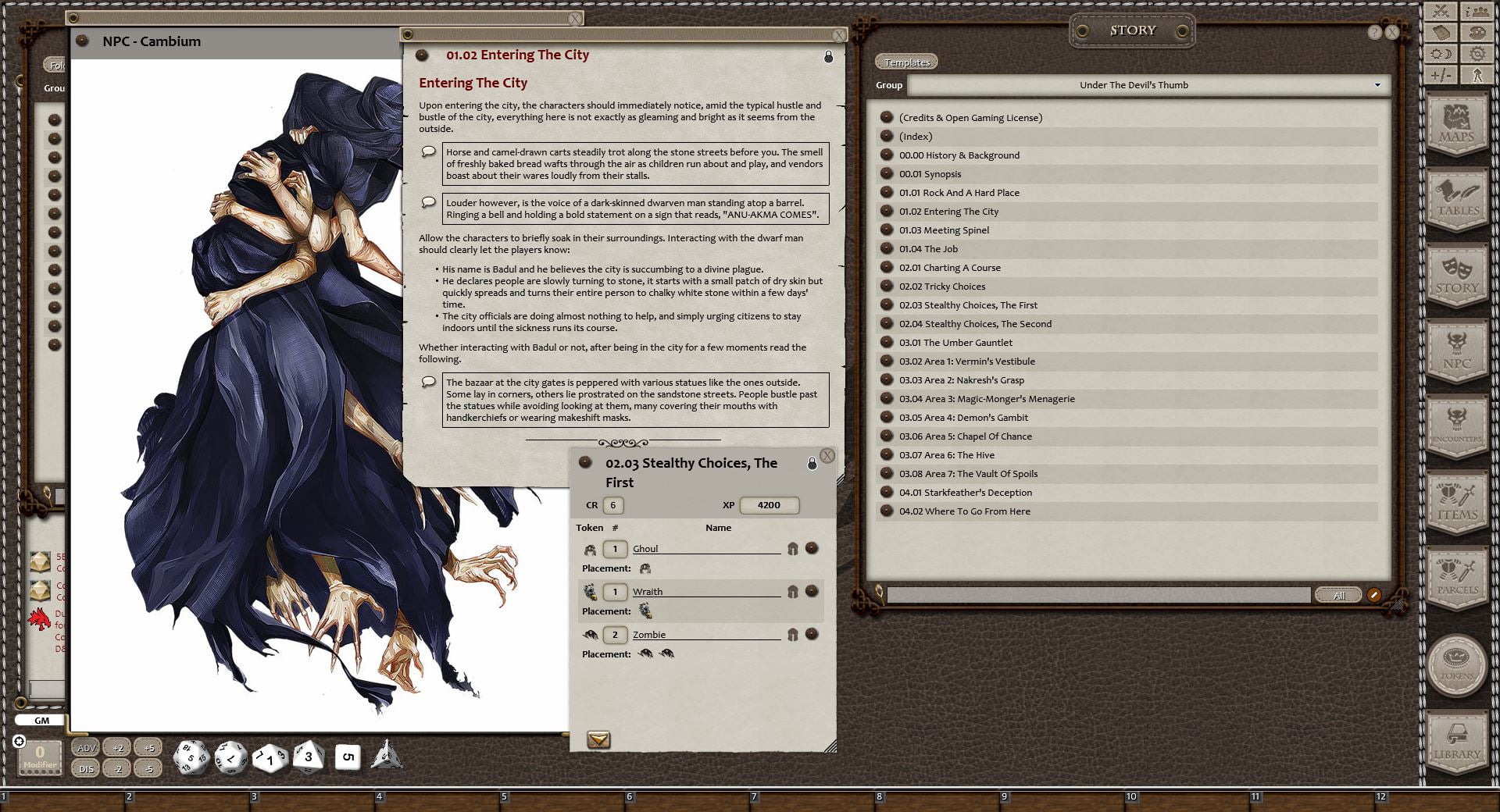This screenshot has height=812, width=1500.
Task: Toggle the -5 modifier button
Action: click(x=148, y=769)
